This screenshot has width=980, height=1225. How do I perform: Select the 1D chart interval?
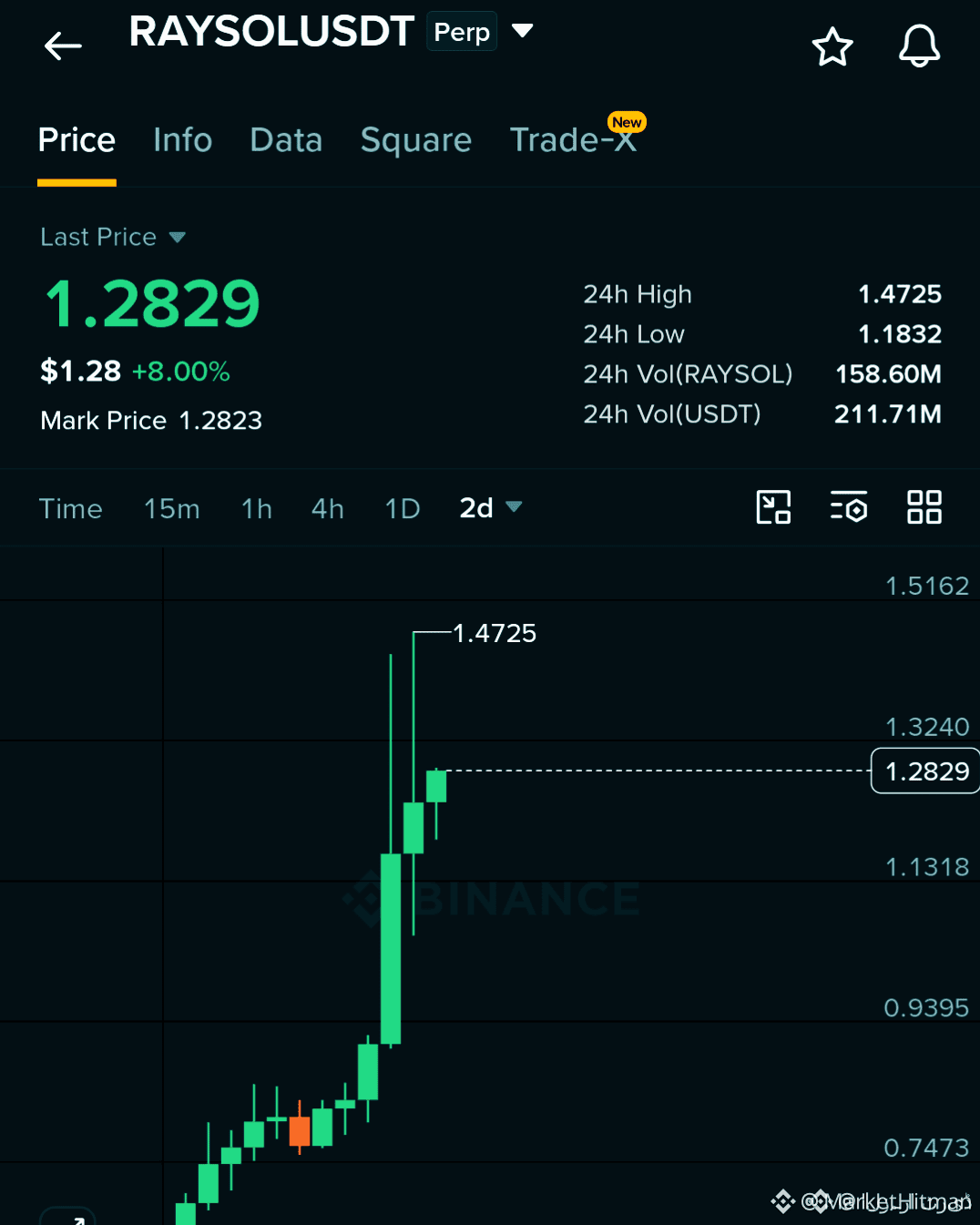click(x=403, y=508)
